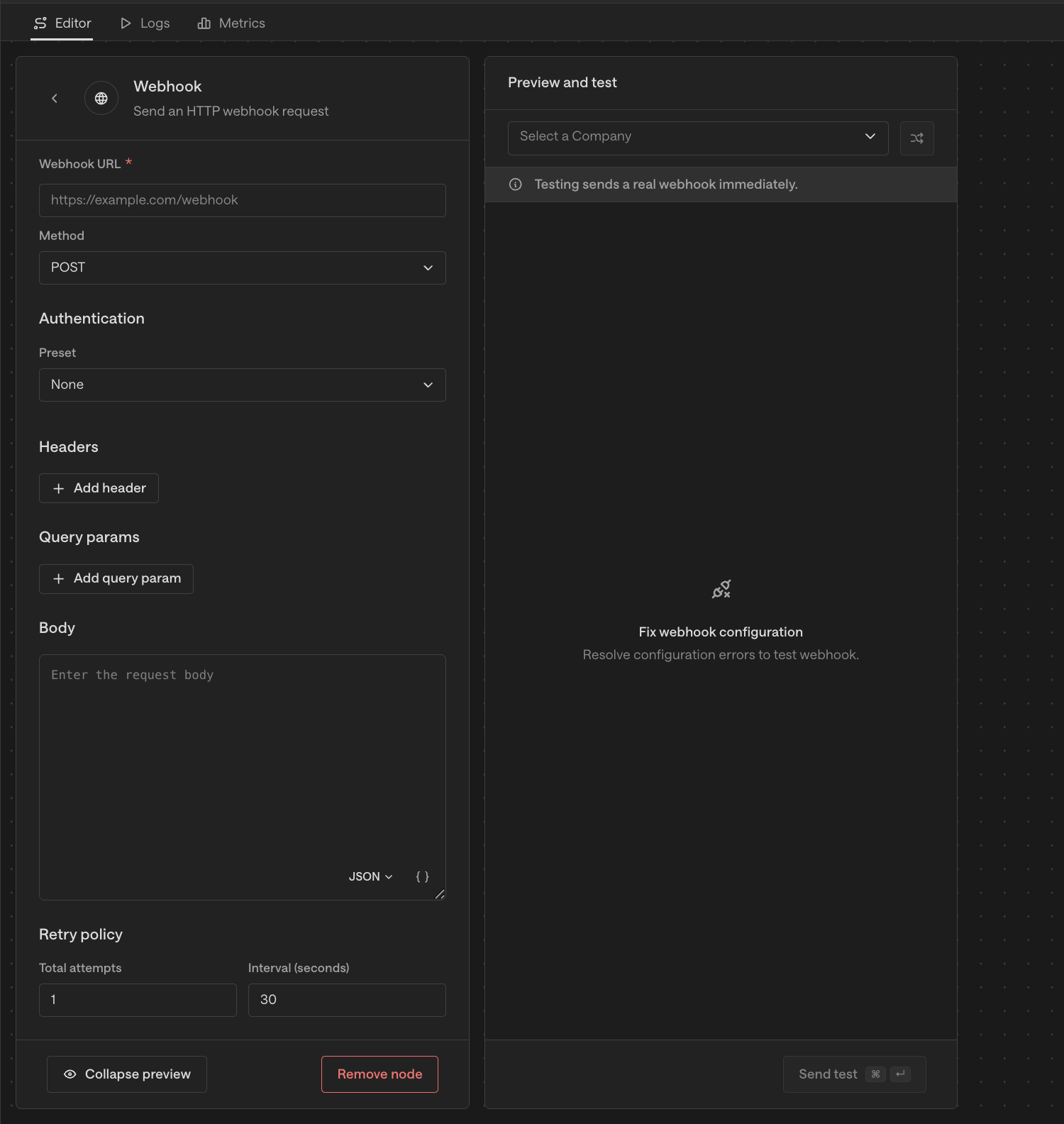This screenshot has height=1124, width=1064.
Task: Click the Webhook globe icon
Action: tap(101, 99)
